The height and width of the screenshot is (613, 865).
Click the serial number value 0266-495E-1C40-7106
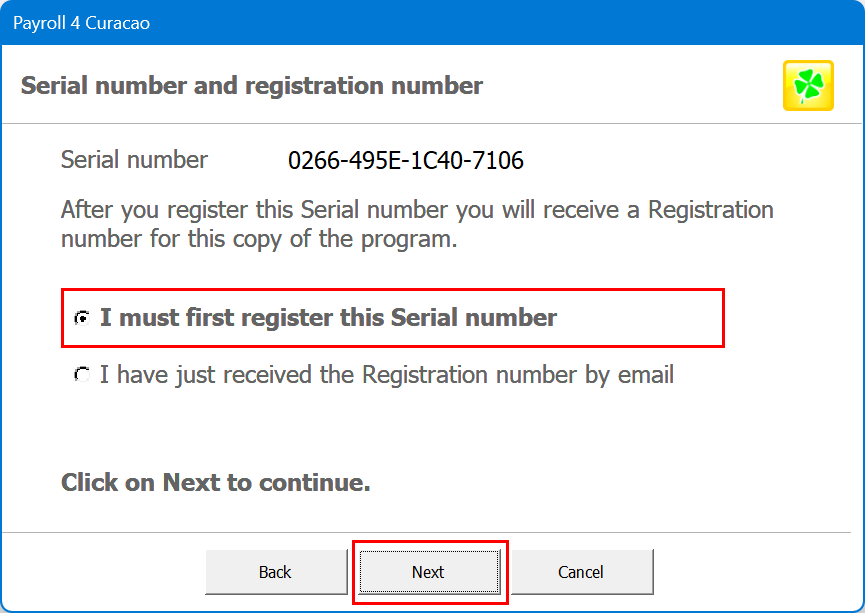pyautogui.click(x=405, y=160)
